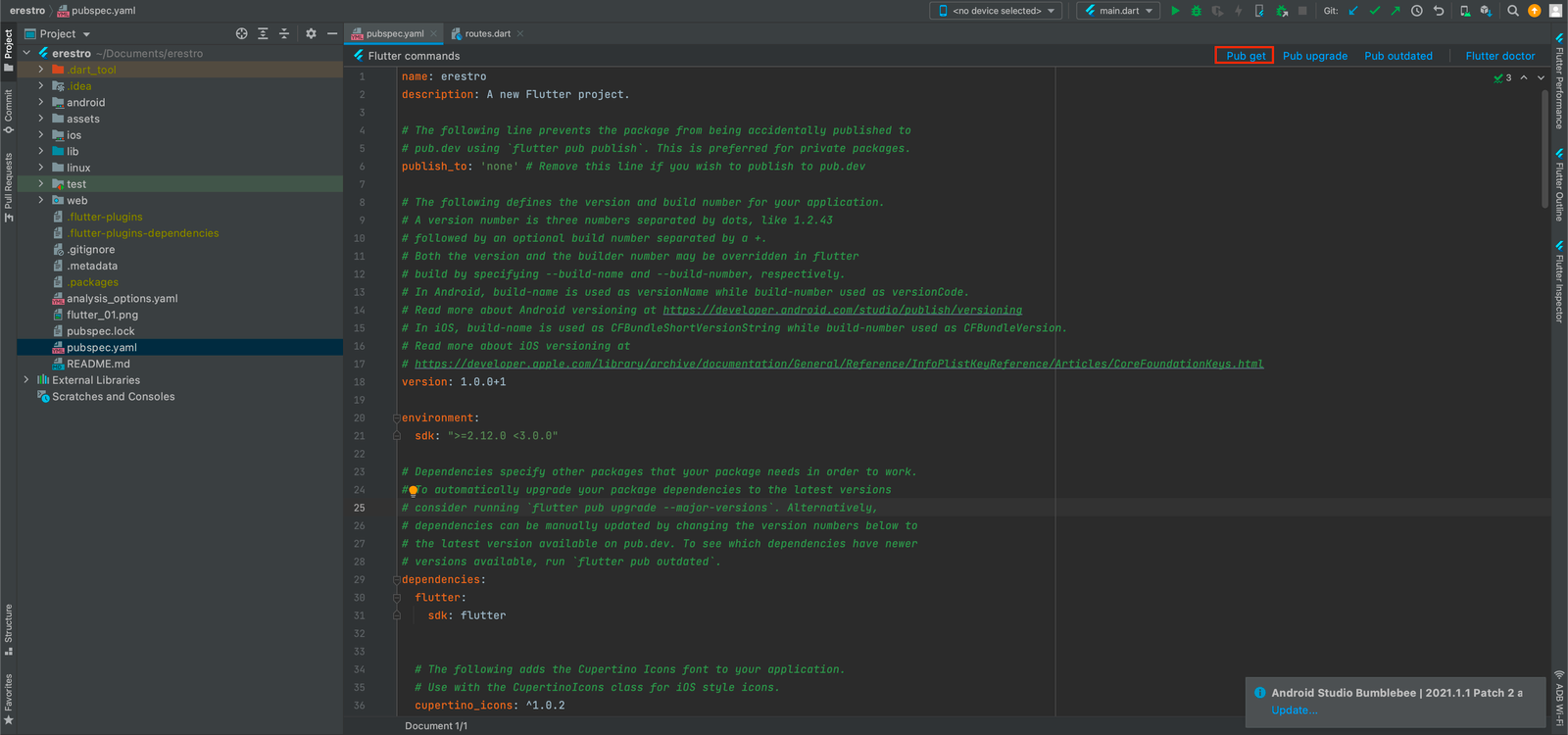Toggle the Flutter Inspector tool window
The image size is (1568, 735).
tap(1559, 284)
